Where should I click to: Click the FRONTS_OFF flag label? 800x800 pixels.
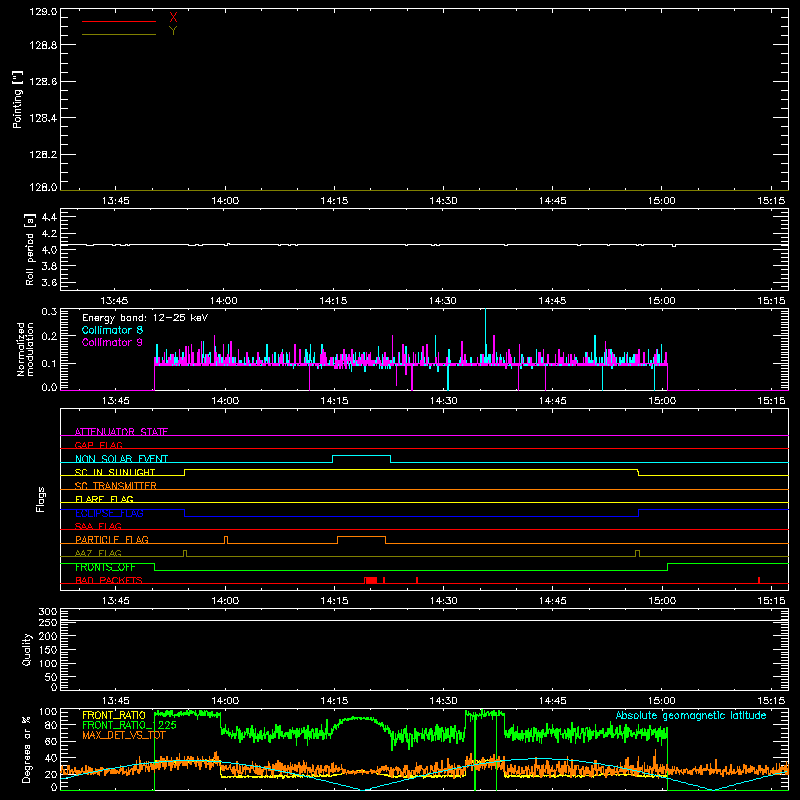[105, 567]
